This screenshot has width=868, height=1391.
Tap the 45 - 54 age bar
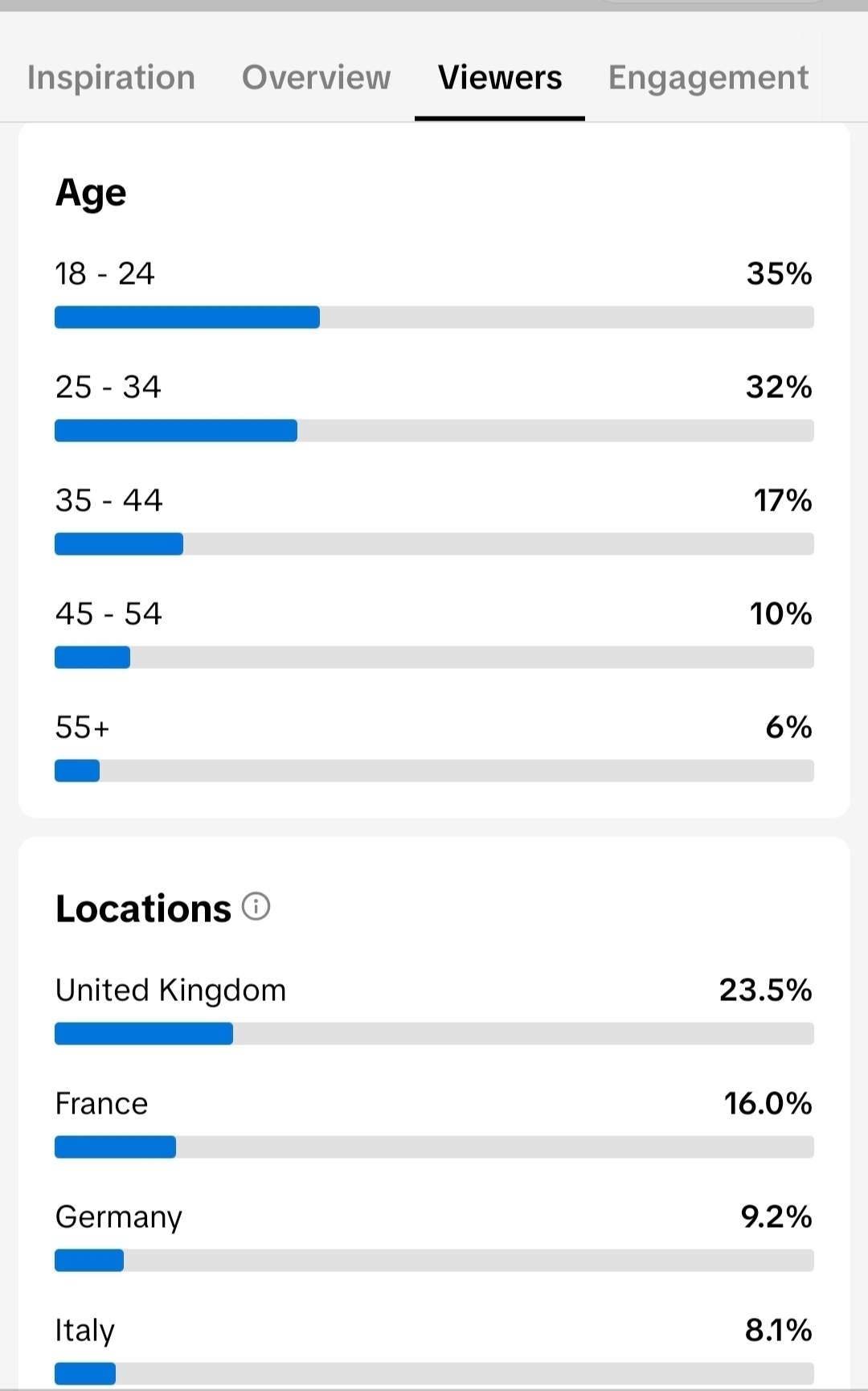point(434,657)
